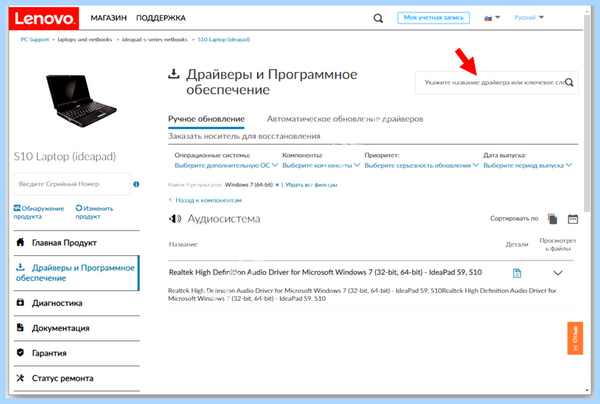
Task: Open the site search magnifier in header
Action: [378, 18]
